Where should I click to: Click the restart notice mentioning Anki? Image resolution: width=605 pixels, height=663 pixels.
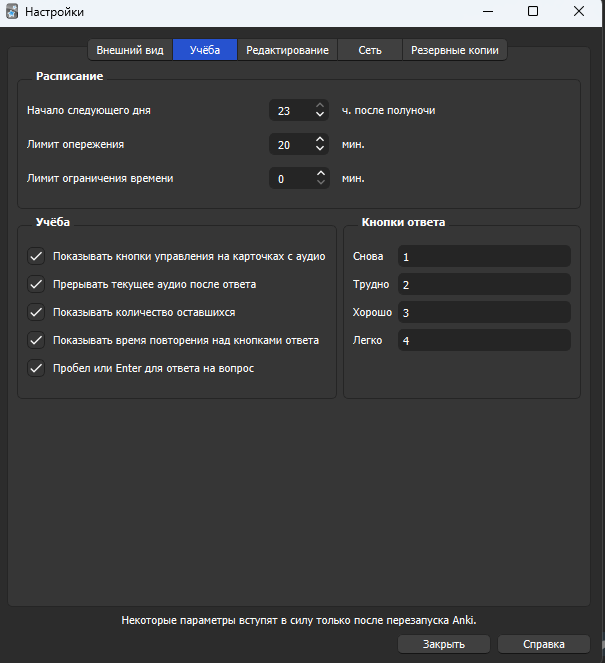(x=299, y=620)
